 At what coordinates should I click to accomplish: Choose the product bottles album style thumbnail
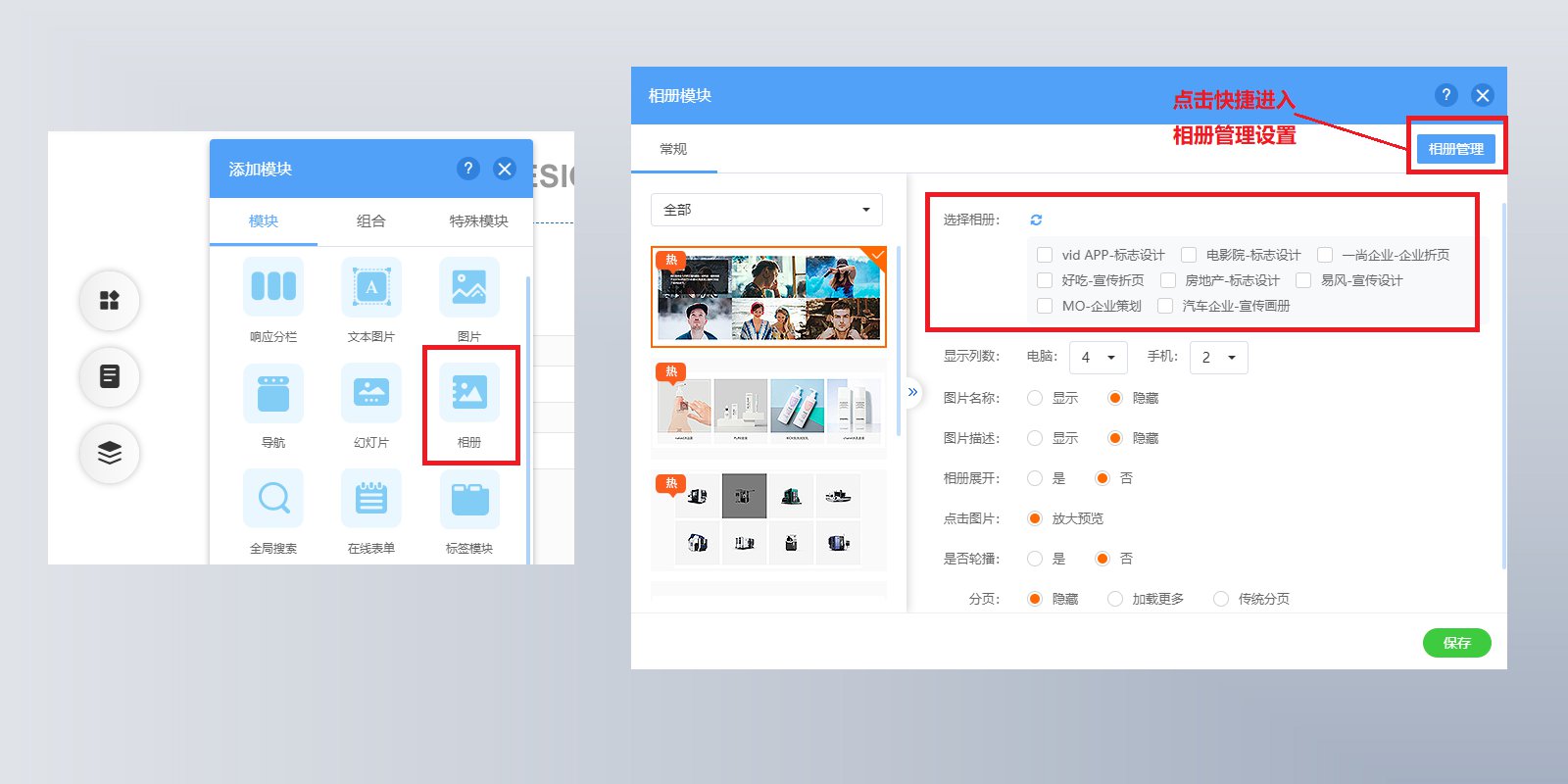click(768, 408)
